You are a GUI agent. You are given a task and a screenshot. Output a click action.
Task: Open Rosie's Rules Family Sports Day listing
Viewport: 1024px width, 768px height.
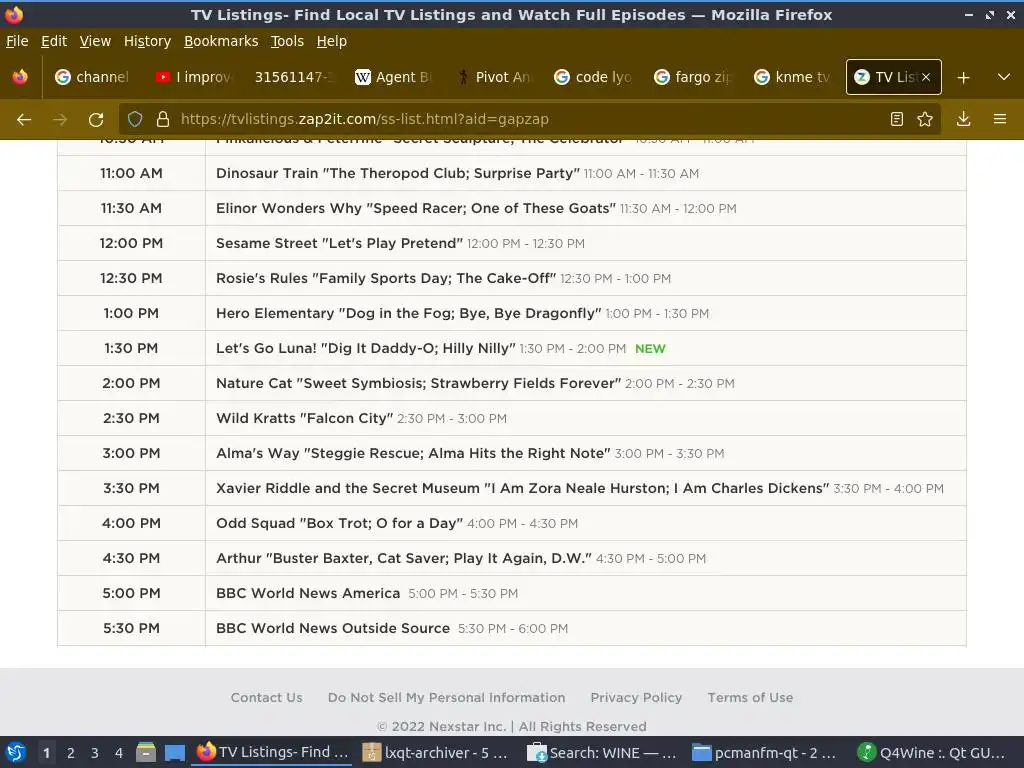[x=386, y=278]
